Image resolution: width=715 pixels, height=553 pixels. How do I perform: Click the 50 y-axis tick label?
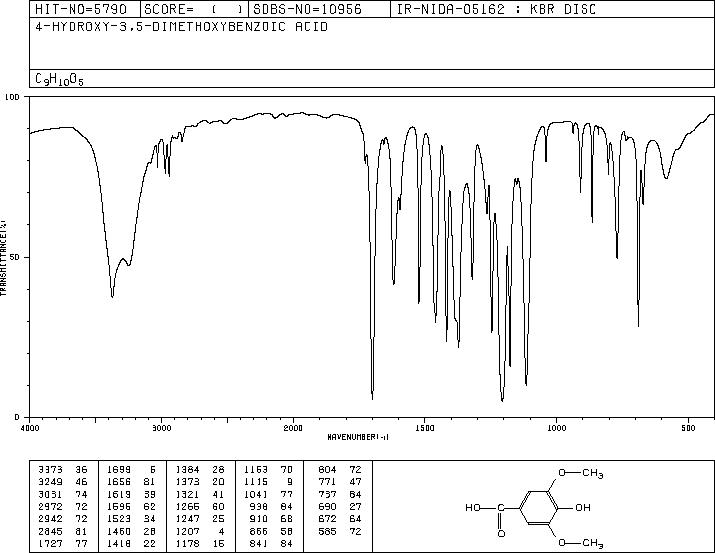[x=15, y=257]
